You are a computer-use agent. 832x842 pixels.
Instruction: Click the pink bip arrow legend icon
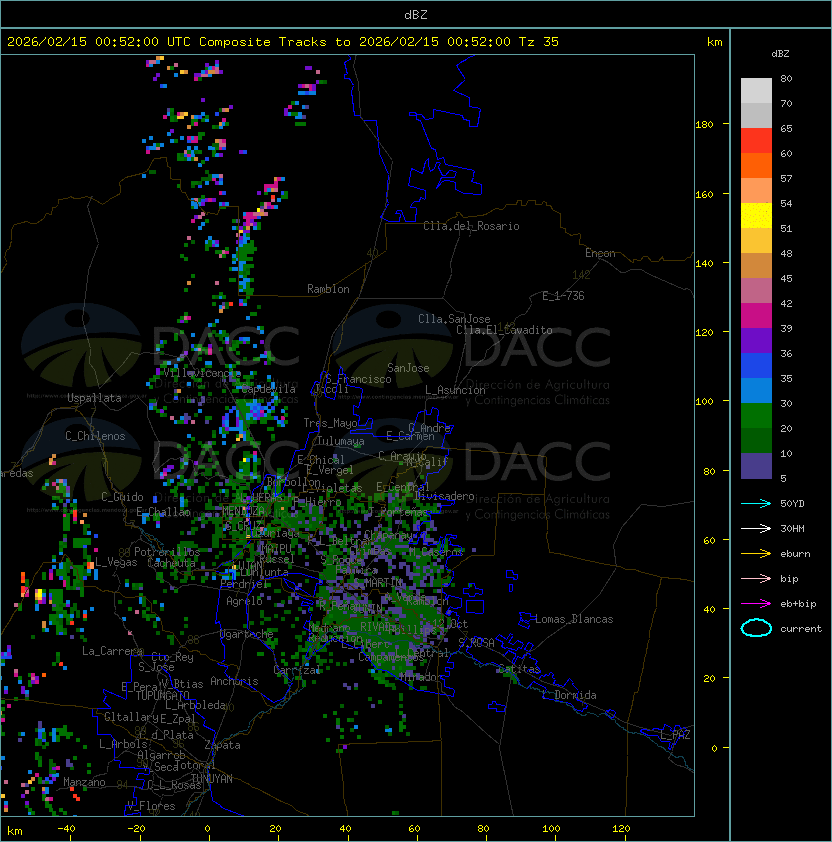click(756, 578)
